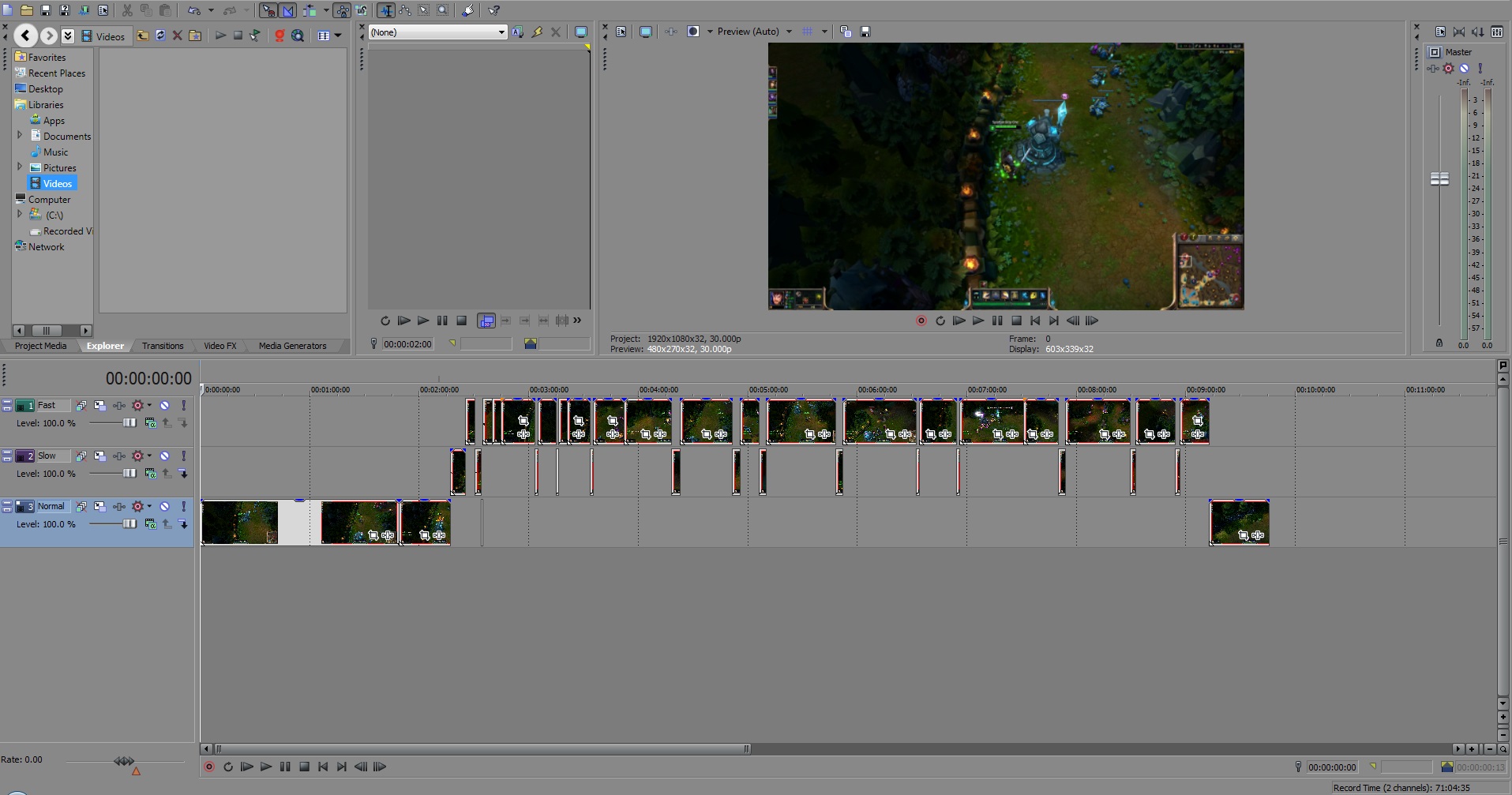The image size is (1512, 795).
Task: Open the (None) preset dropdown in Trimmer
Action: pyautogui.click(x=501, y=32)
